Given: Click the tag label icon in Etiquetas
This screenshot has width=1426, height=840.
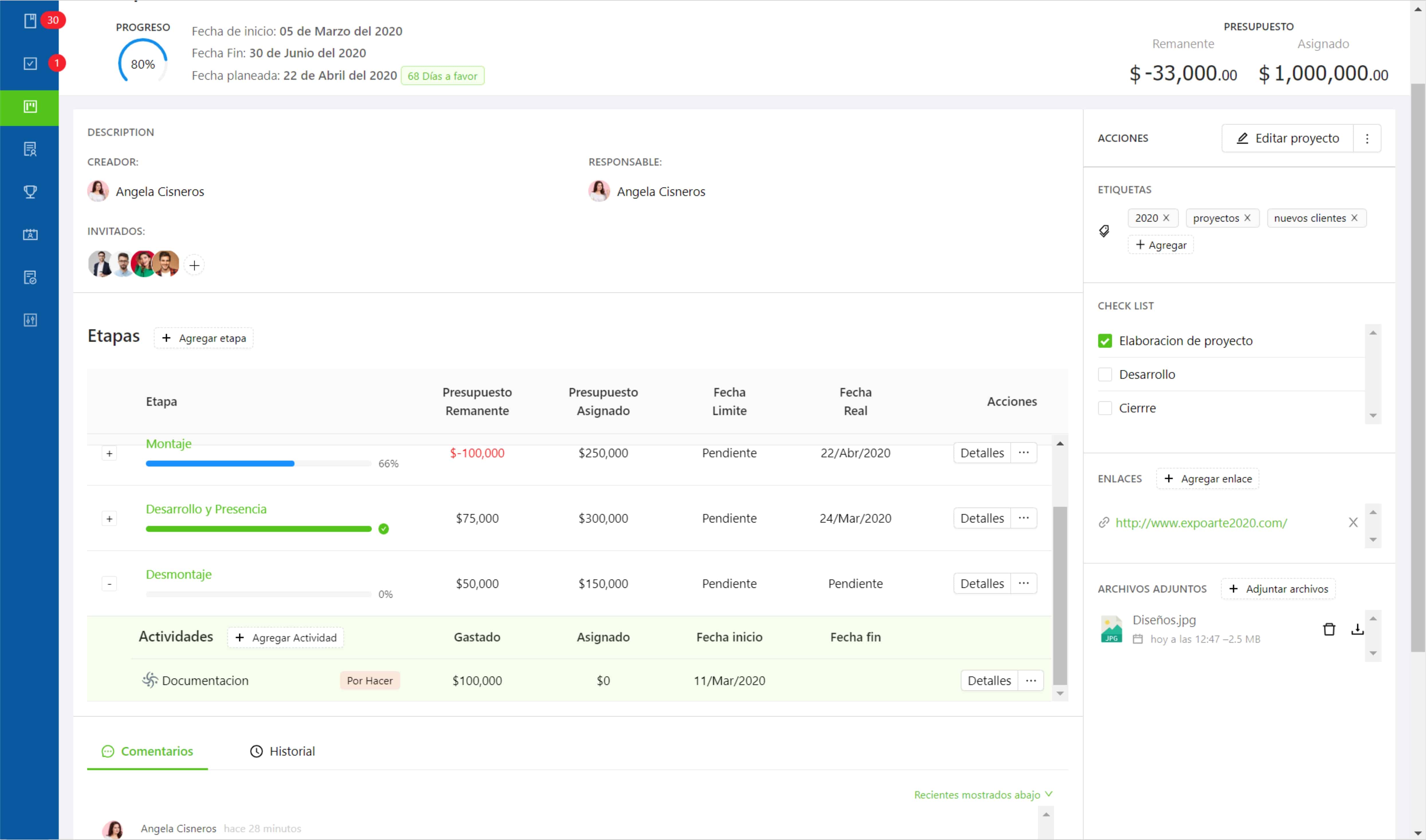Looking at the screenshot, I should pos(1104,231).
